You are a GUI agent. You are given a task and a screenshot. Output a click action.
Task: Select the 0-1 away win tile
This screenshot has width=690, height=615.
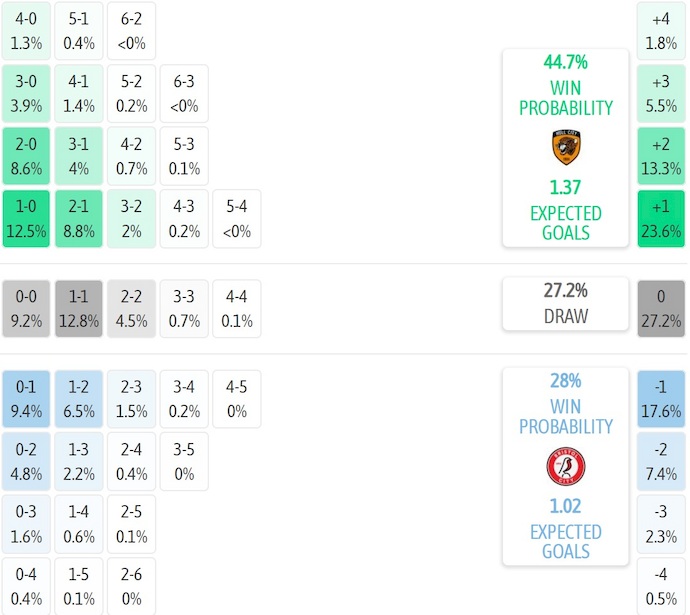point(26,399)
